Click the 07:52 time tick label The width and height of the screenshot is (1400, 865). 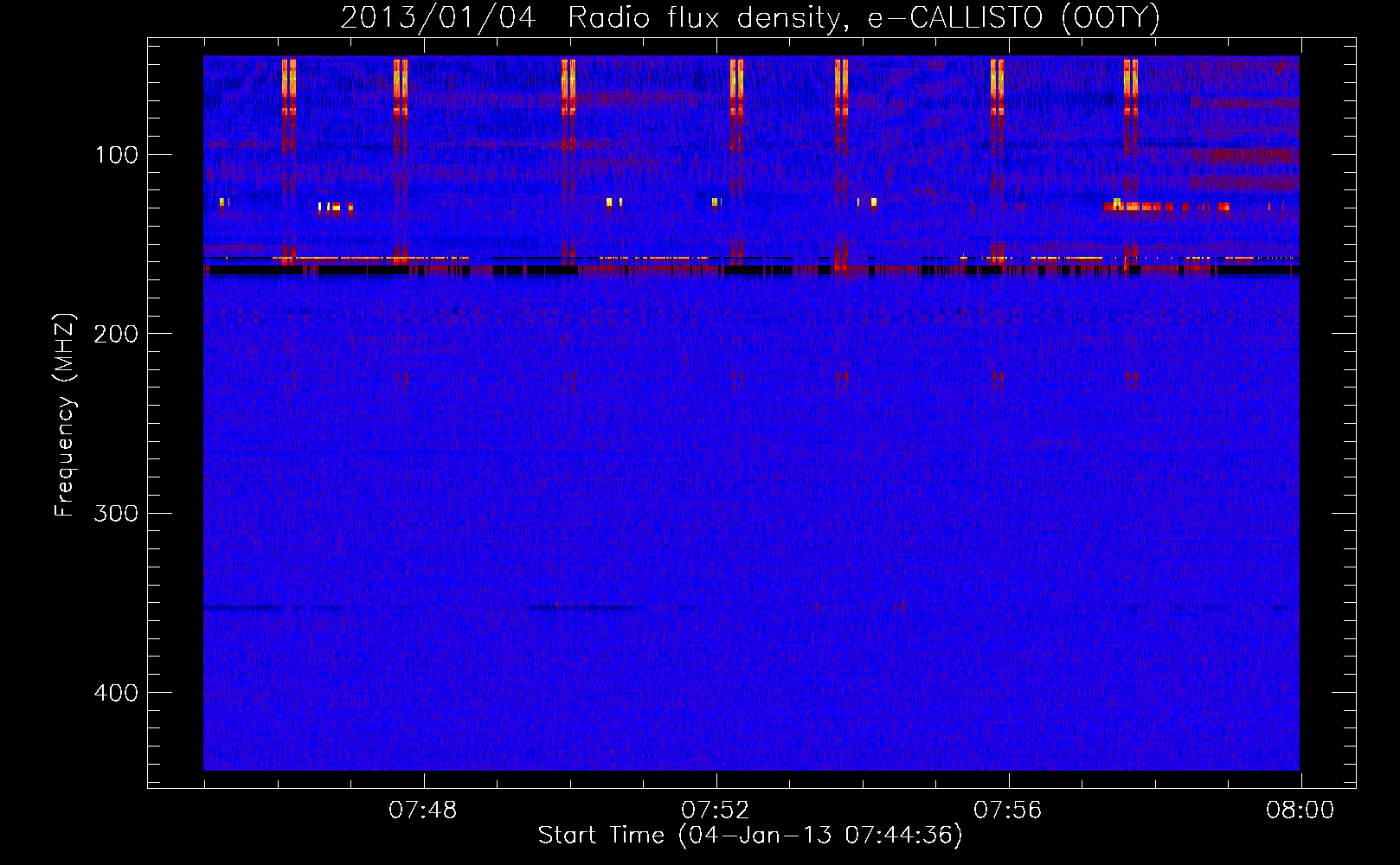point(716,811)
